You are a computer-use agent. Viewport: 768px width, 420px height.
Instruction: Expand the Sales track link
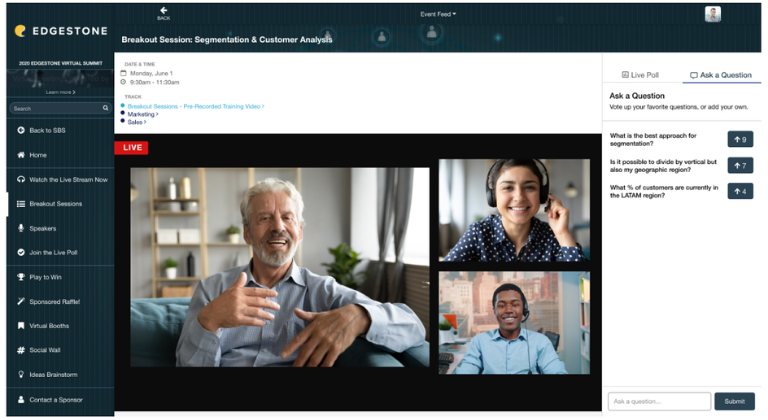tap(136, 122)
